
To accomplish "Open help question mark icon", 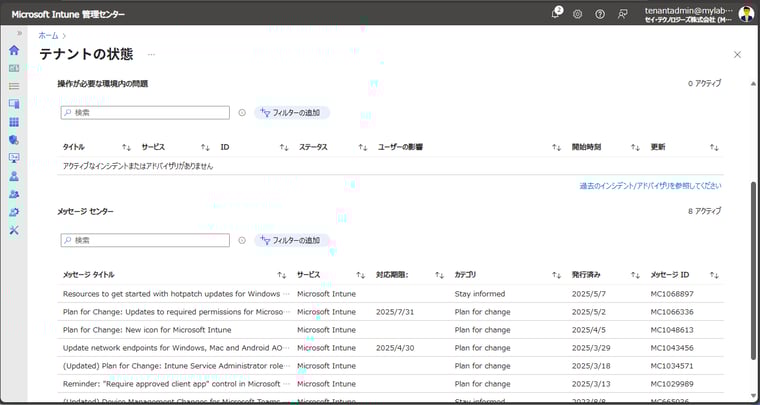I will pyautogui.click(x=600, y=14).
